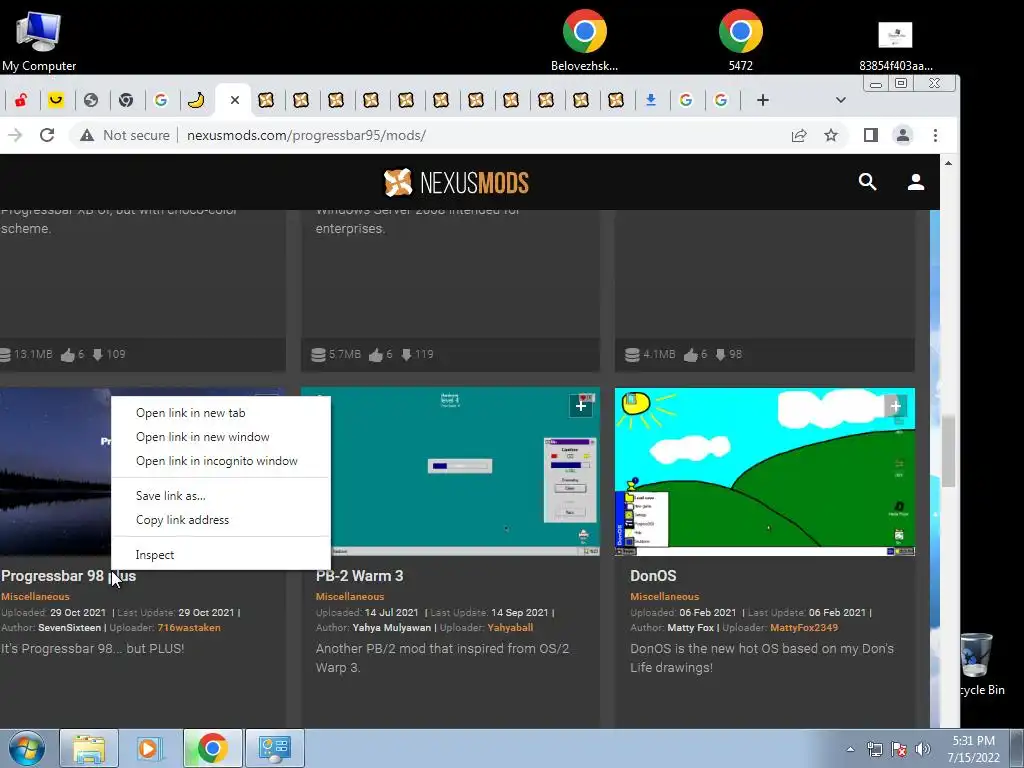
Task: Switch to the banana icon tab
Action: point(196,100)
